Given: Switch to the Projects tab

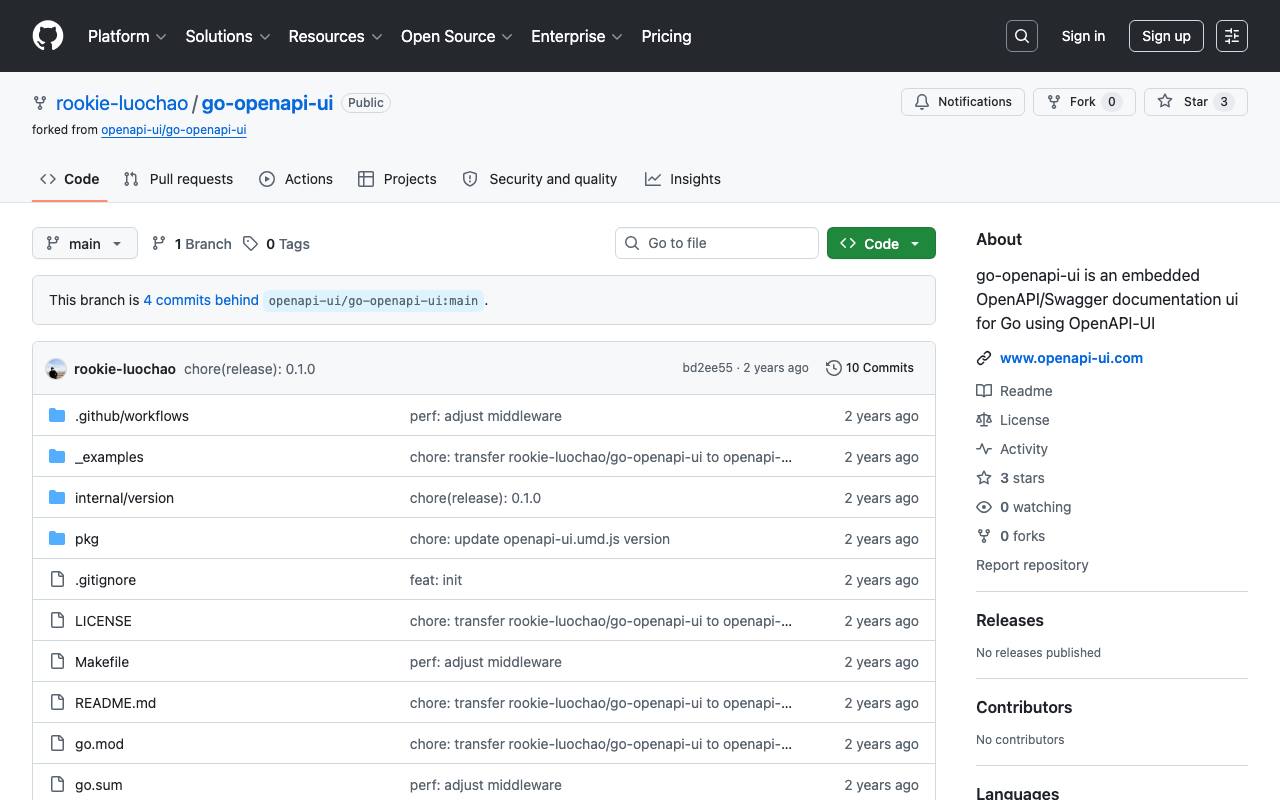Looking at the screenshot, I should tap(397, 179).
